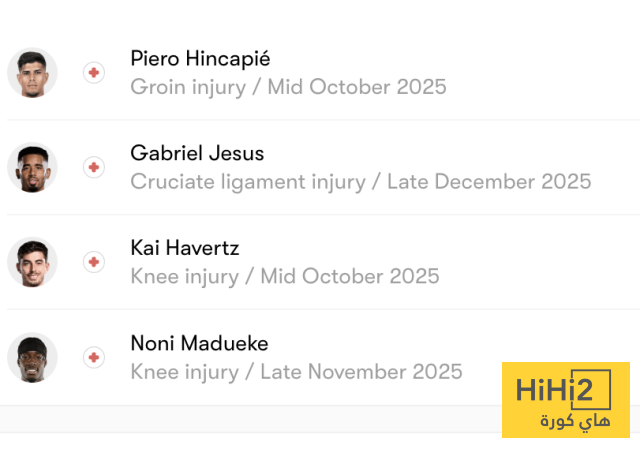The image size is (640, 449).
Task: Click 'Knee injury' under Noni Madueke
Action: 184,372
